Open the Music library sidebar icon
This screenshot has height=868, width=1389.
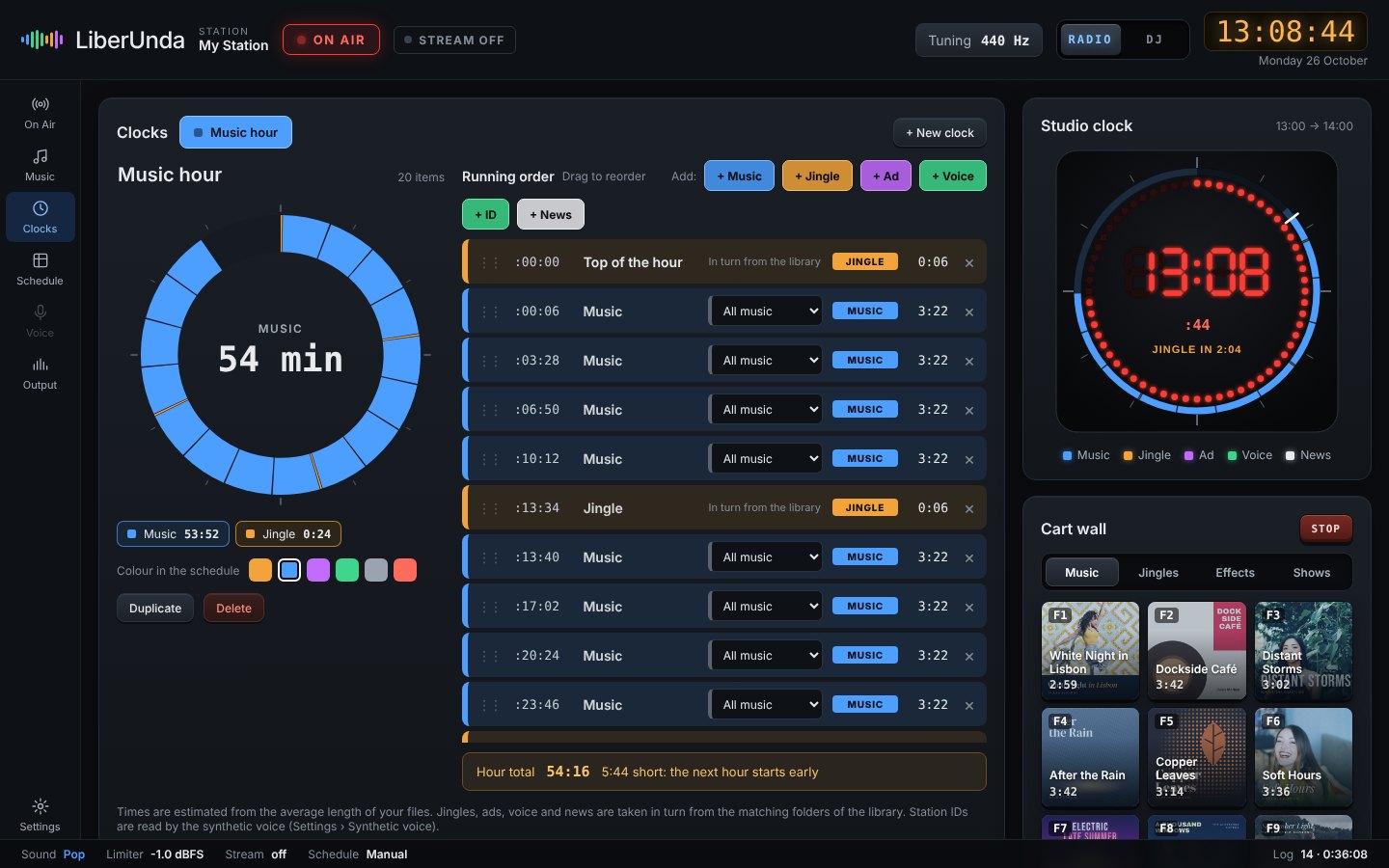[x=40, y=165]
